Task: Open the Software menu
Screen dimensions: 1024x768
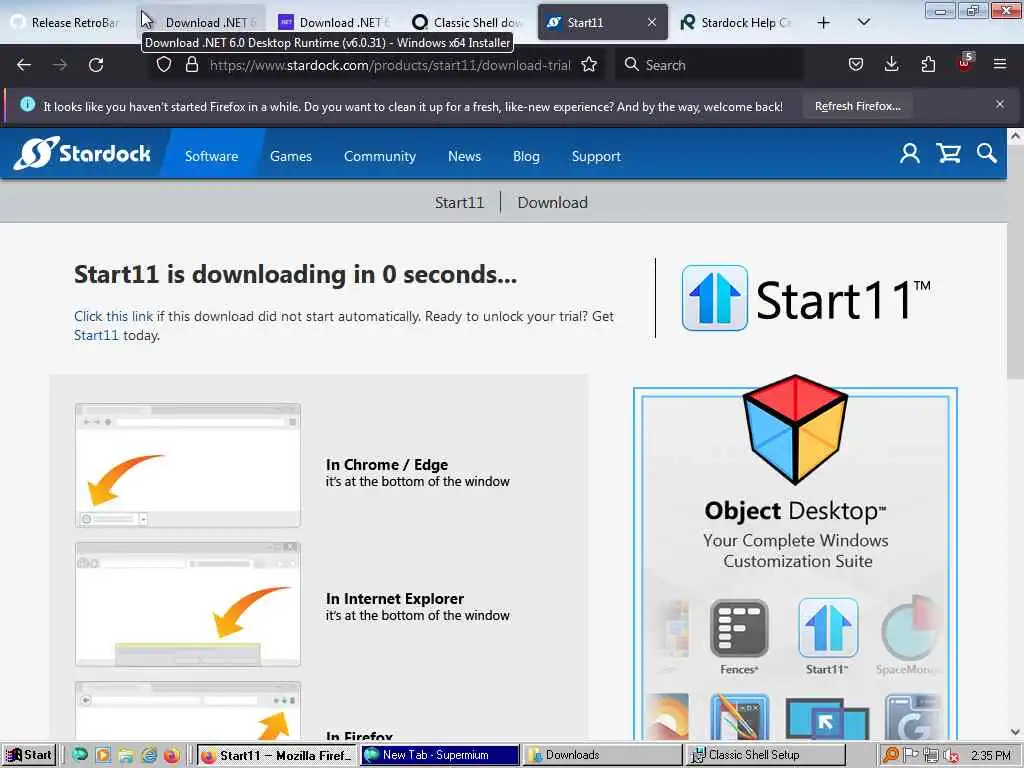Action: click(212, 156)
